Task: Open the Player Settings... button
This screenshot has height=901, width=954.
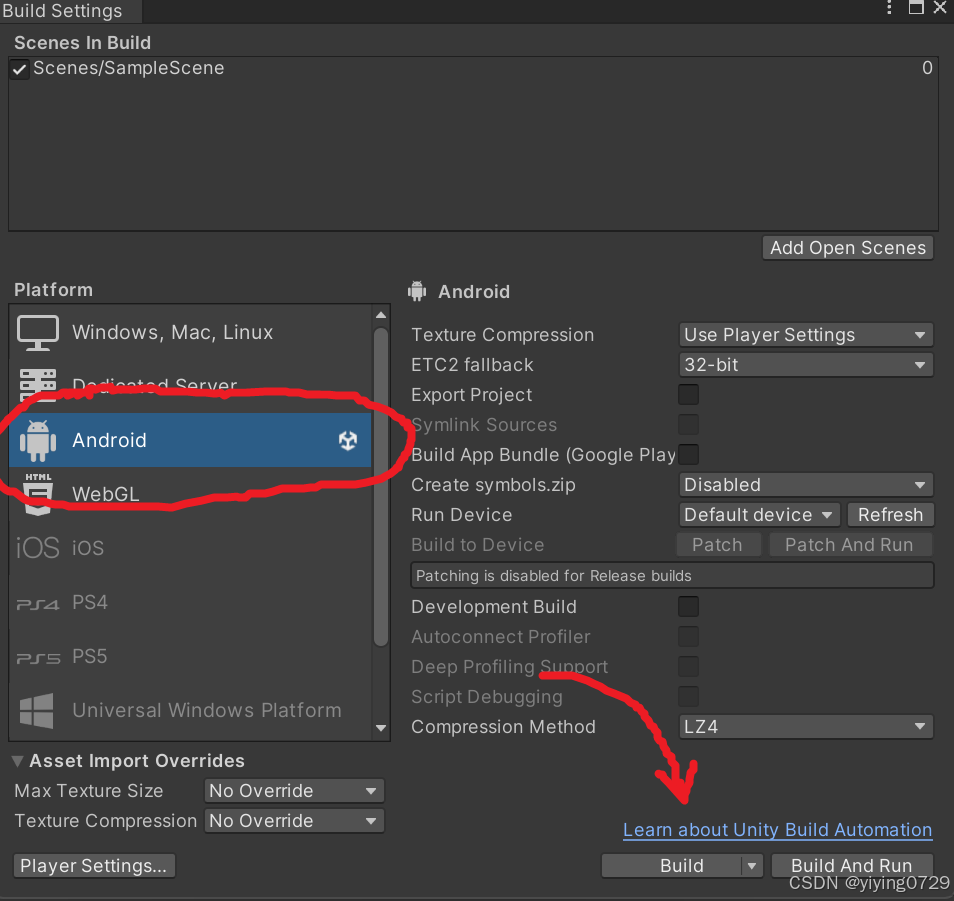Action: pos(94,866)
